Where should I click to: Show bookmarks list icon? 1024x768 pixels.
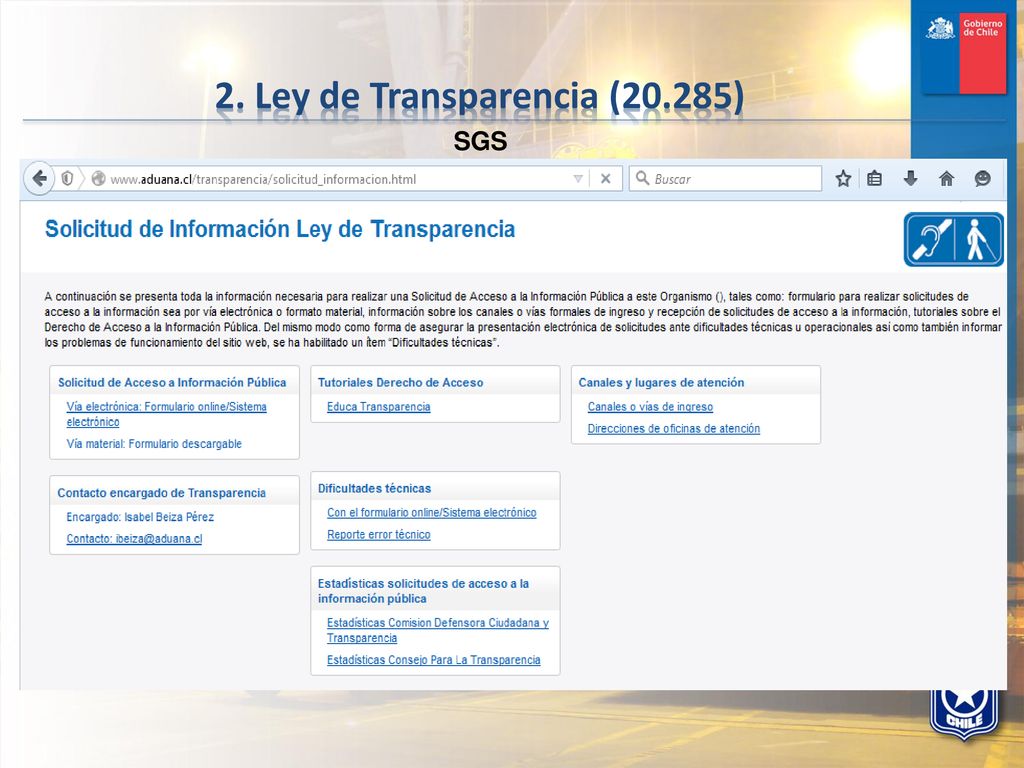(x=874, y=178)
